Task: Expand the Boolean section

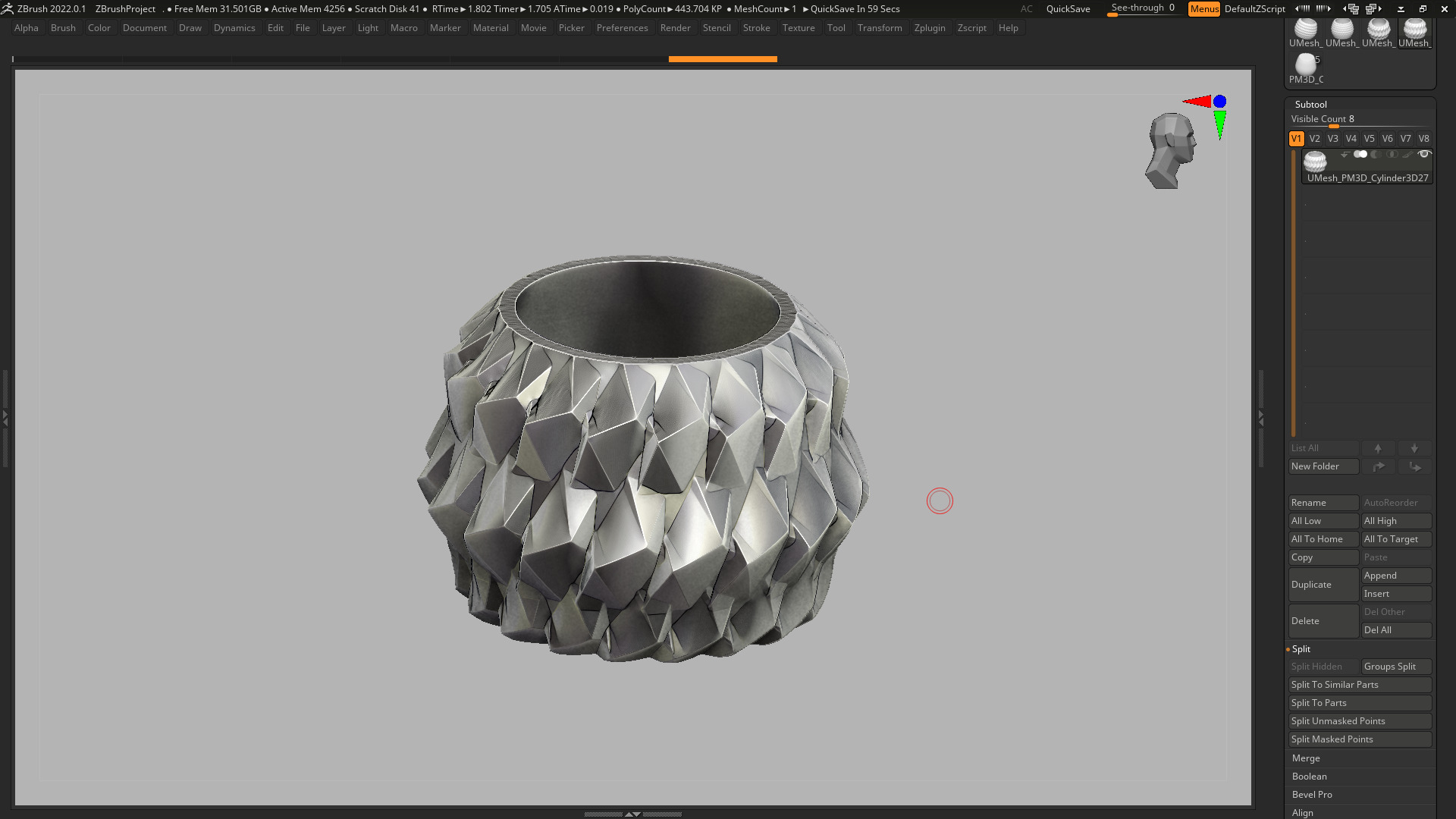Action: click(x=1309, y=777)
